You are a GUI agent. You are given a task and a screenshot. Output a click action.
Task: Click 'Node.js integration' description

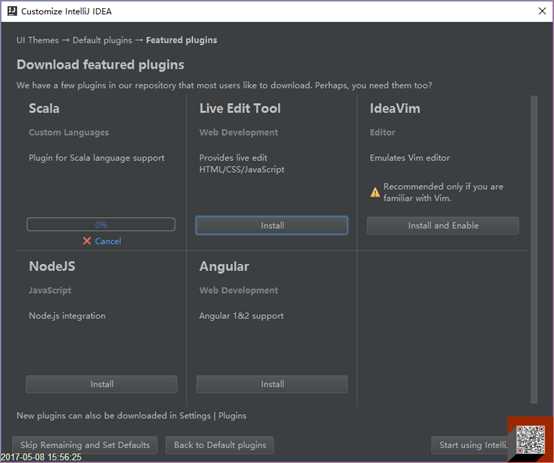click(67, 316)
